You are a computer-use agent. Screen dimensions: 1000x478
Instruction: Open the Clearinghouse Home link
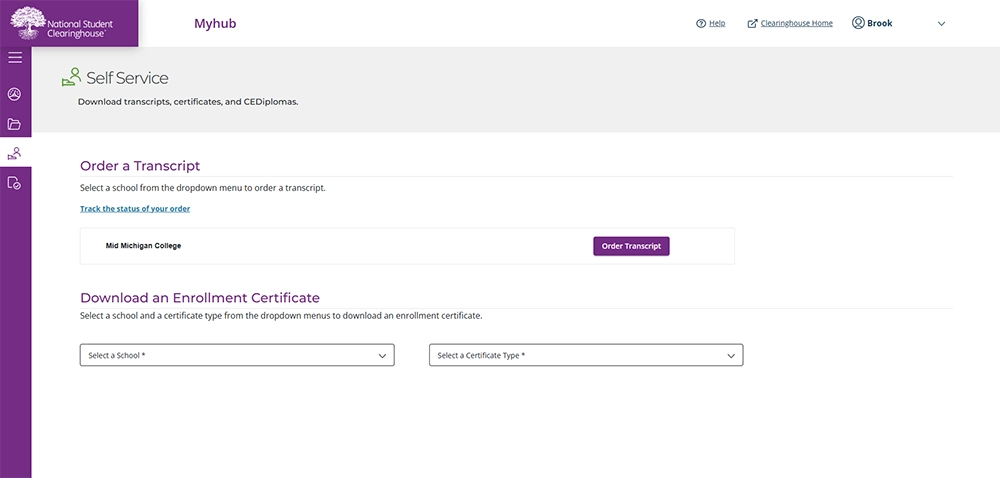[x=797, y=24]
